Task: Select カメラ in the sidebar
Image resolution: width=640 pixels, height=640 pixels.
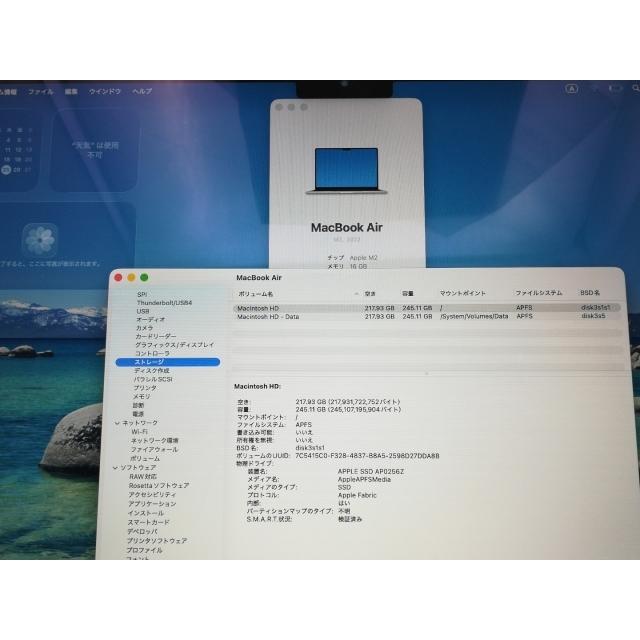Action: click(144, 328)
